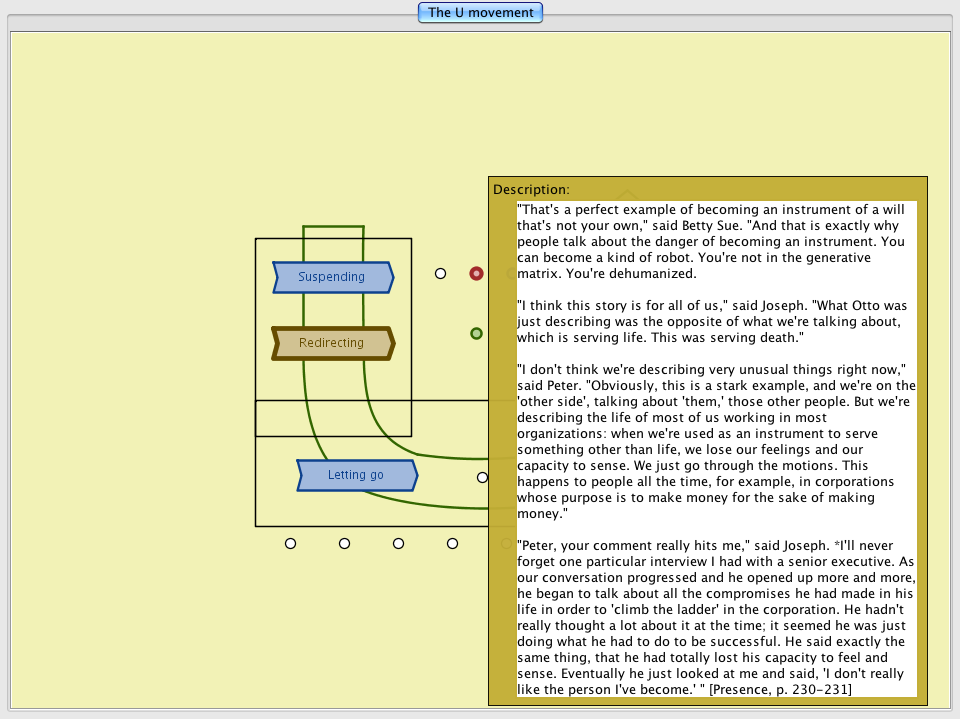
Task: Click the "[Presence, p. 230-231]" citation
Action: pos(780,689)
